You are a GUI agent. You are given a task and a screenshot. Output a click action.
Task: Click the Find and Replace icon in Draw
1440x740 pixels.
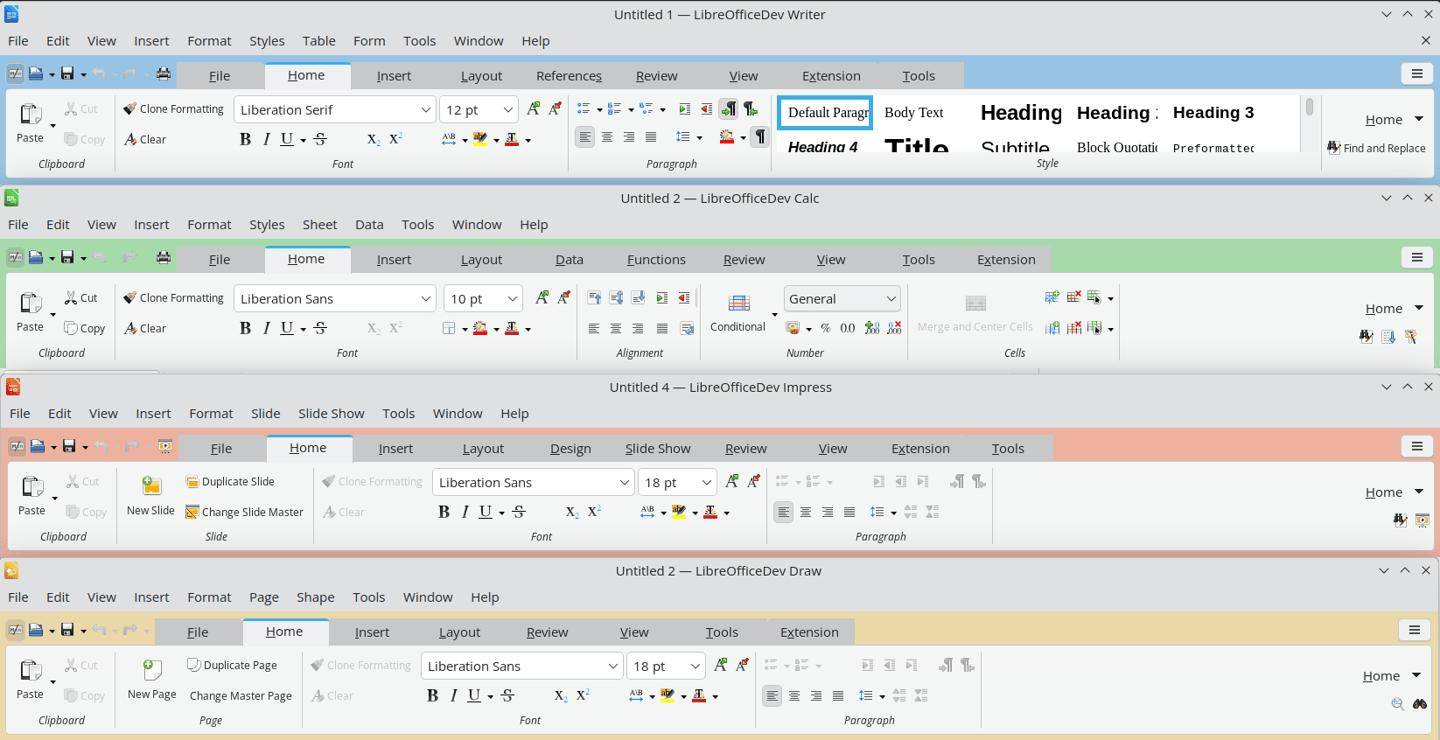1419,704
